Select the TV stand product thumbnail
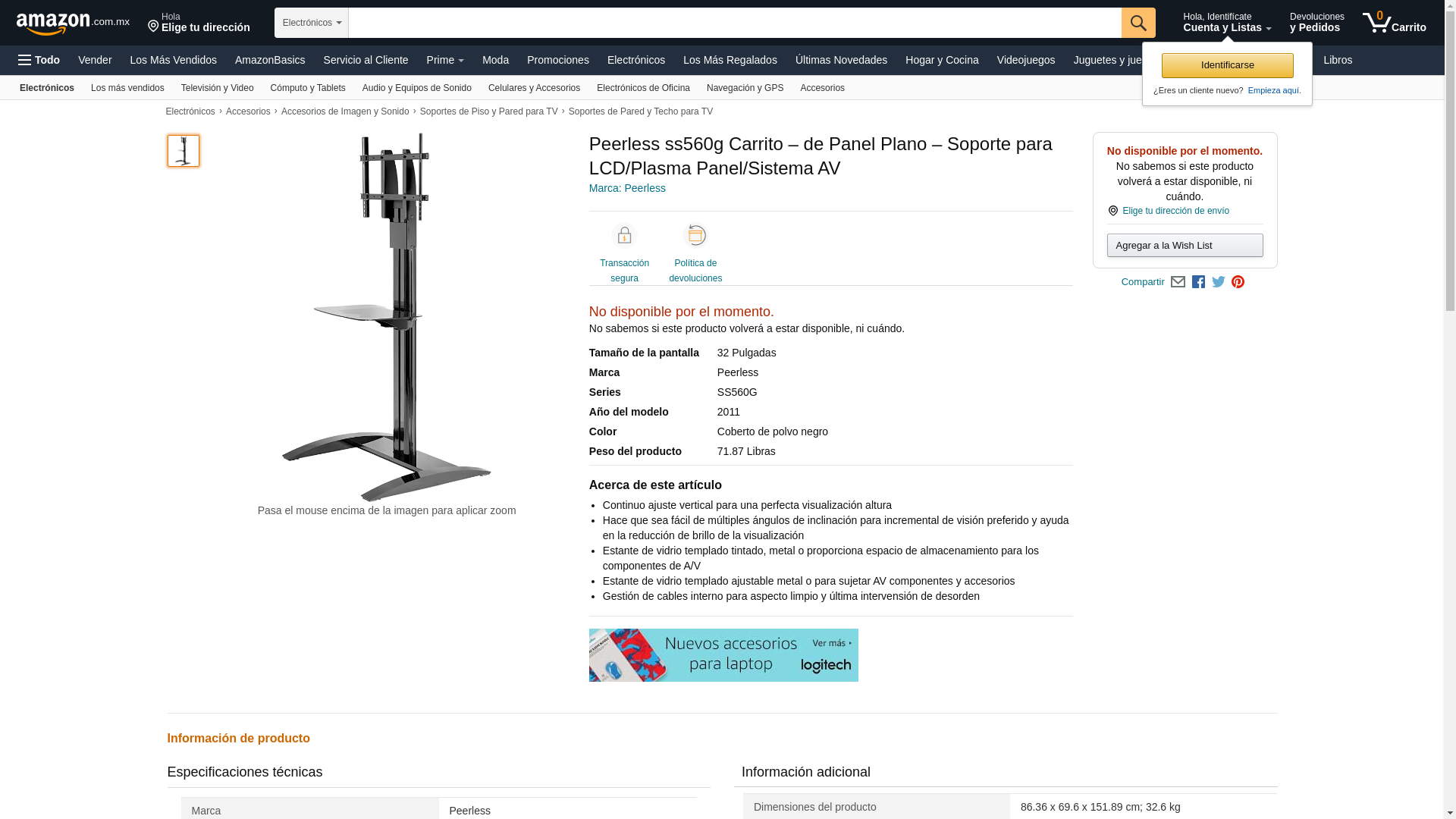The width and height of the screenshot is (1456, 819). 184,151
